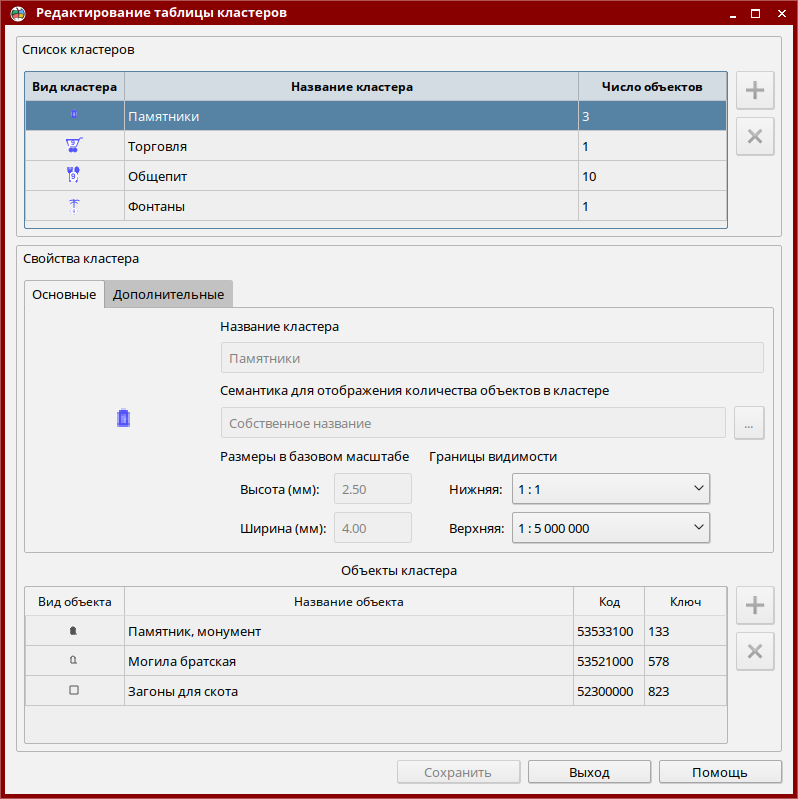Click the add cluster plus button
The height and width of the screenshot is (799, 798).
click(x=755, y=91)
